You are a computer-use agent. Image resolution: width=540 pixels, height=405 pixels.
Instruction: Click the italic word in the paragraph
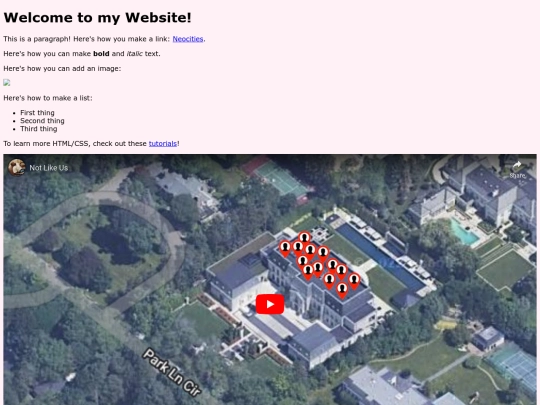135,54
